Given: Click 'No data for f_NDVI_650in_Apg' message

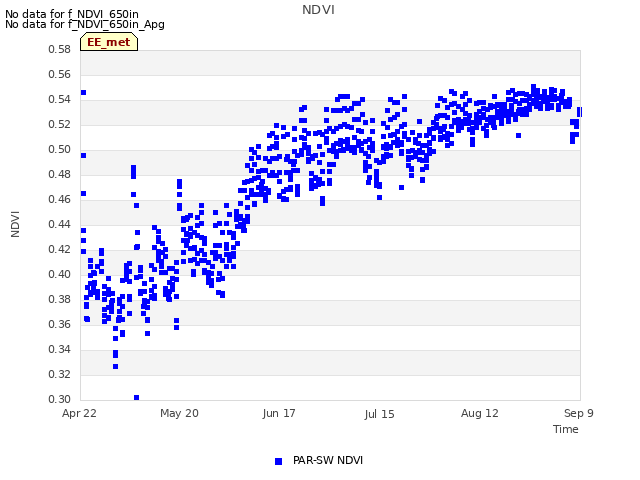Looking at the screenshot, I should 85,24.
